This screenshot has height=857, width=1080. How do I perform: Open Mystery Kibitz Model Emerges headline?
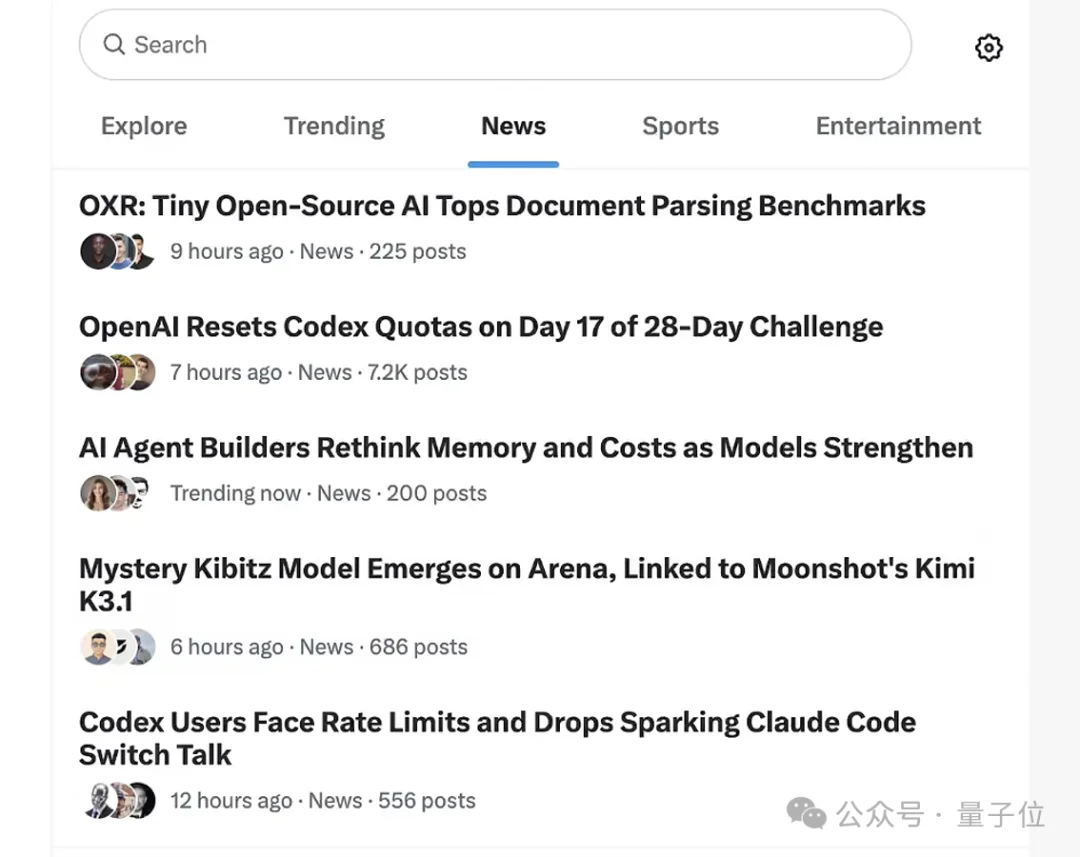(x=527, y=585)
